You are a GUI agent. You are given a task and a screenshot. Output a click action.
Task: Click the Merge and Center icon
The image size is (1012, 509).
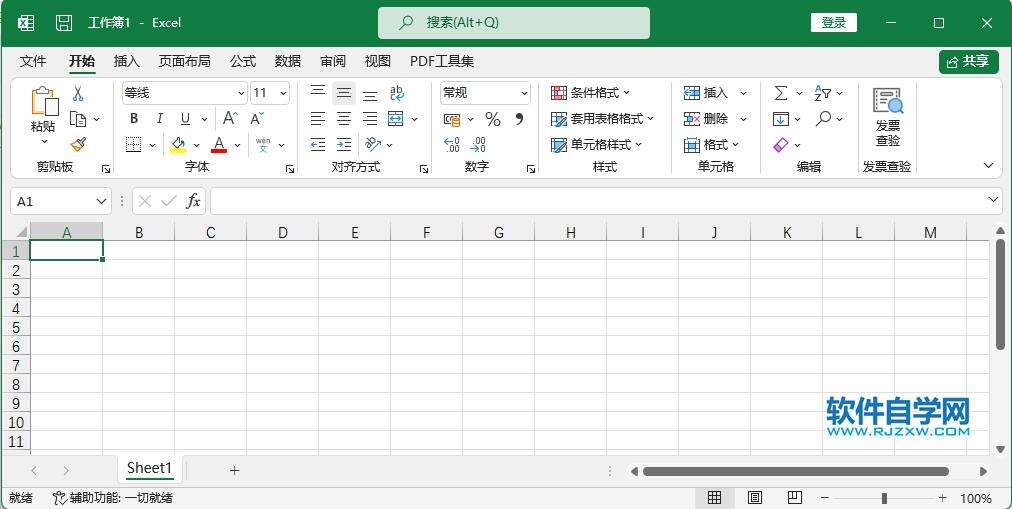(x=396, y=119)
